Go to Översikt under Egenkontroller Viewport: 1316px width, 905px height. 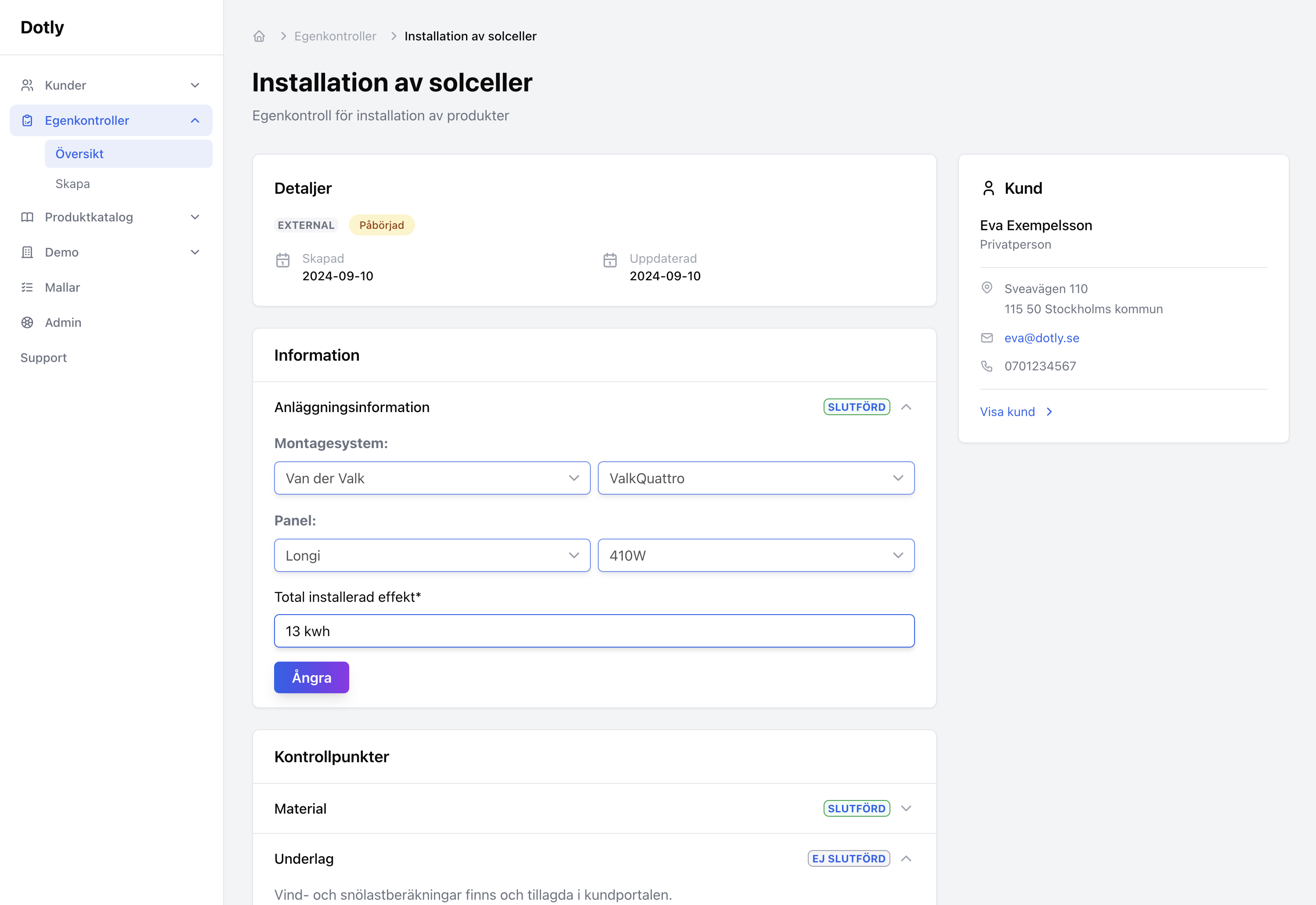pos(79,153)
